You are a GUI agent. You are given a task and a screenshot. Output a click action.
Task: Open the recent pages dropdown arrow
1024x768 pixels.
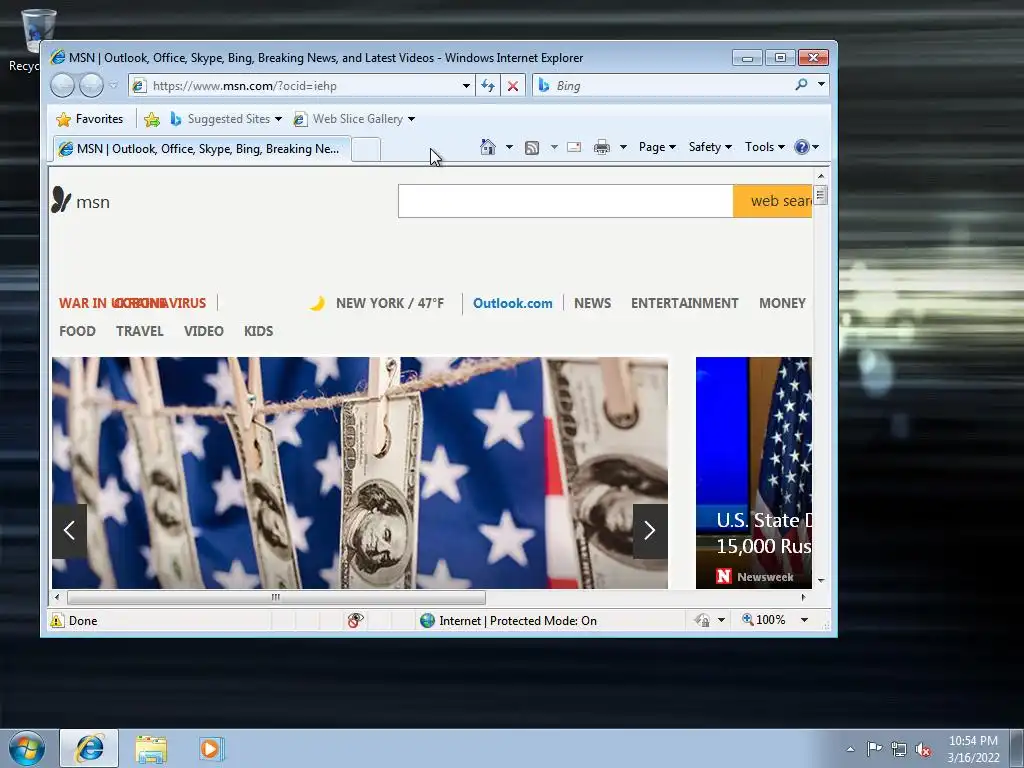(114, 86)
